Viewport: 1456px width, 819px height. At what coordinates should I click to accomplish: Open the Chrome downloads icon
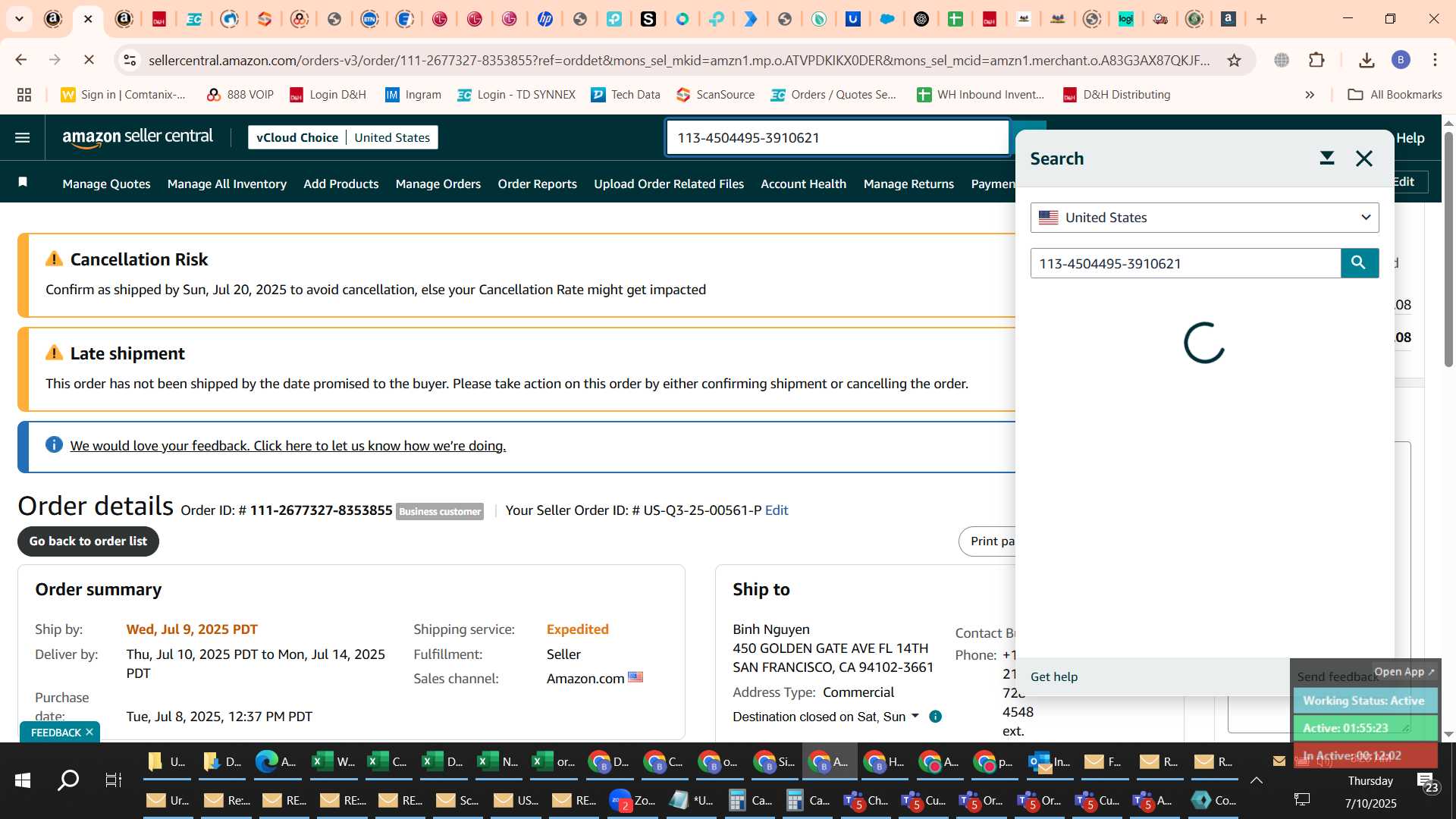click(x=1367, y=60)
